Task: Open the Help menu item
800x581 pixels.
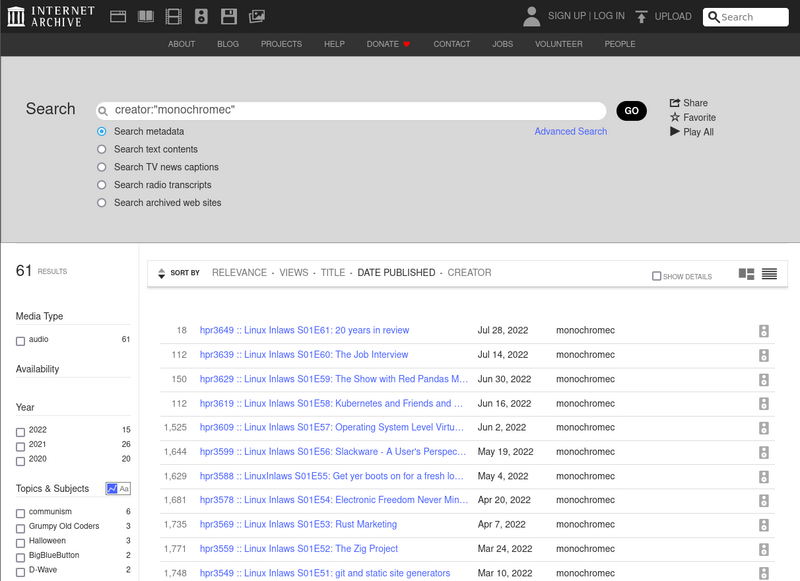Action: [334, 44]
